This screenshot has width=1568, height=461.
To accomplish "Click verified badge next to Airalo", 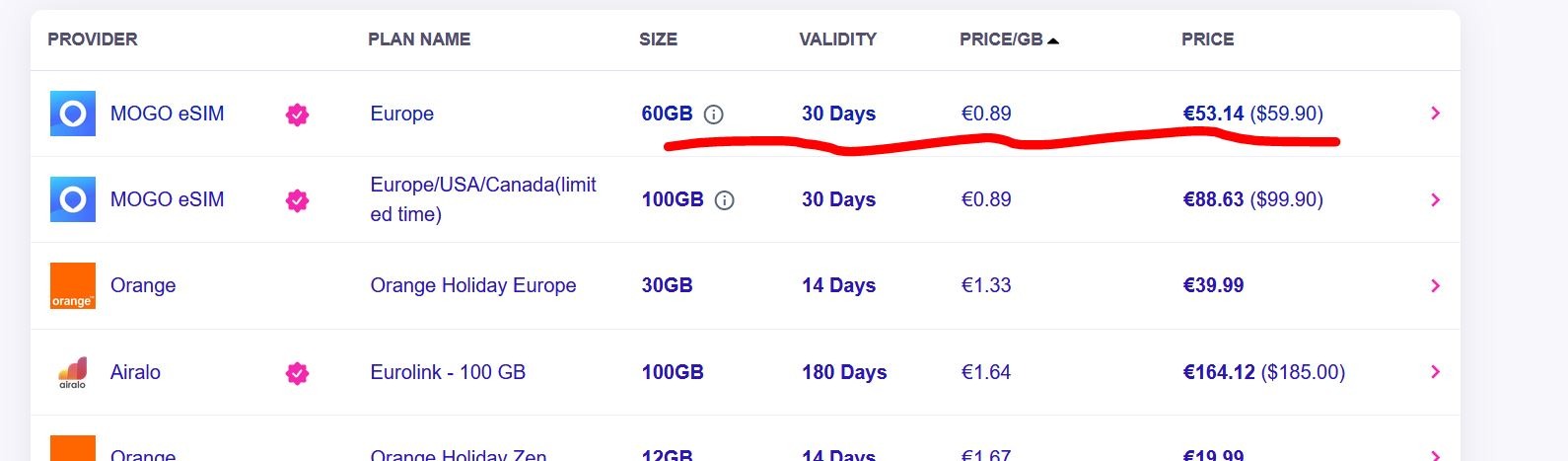I will [x=297, y=372].
